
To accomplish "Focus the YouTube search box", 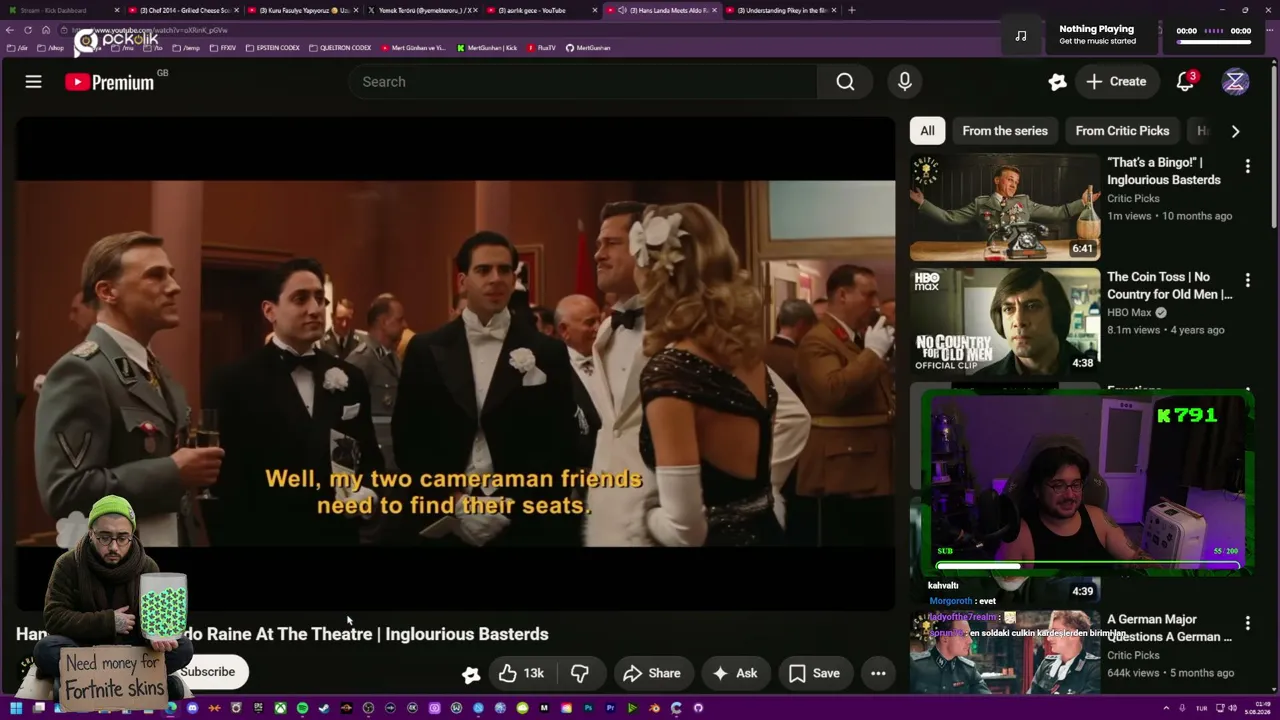I will pos(583,82).
